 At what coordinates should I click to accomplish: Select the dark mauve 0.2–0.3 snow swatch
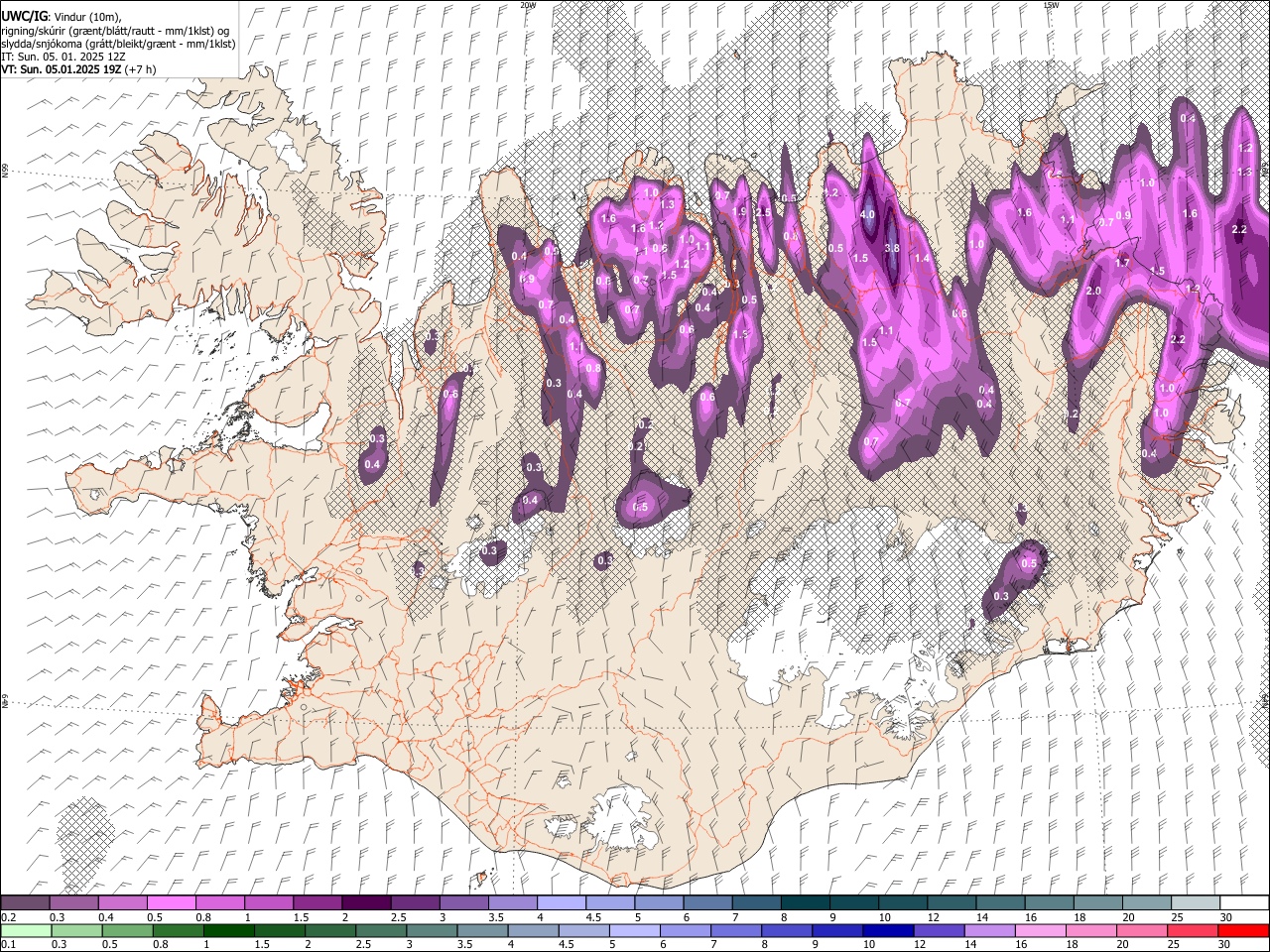pos(25,902)
